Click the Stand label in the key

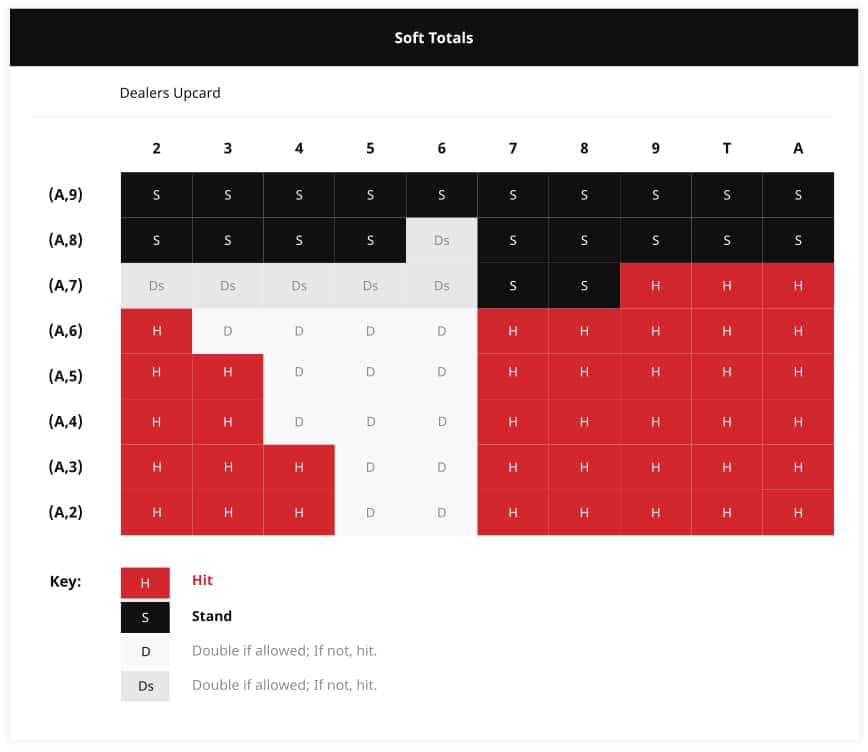pos(211,616)
